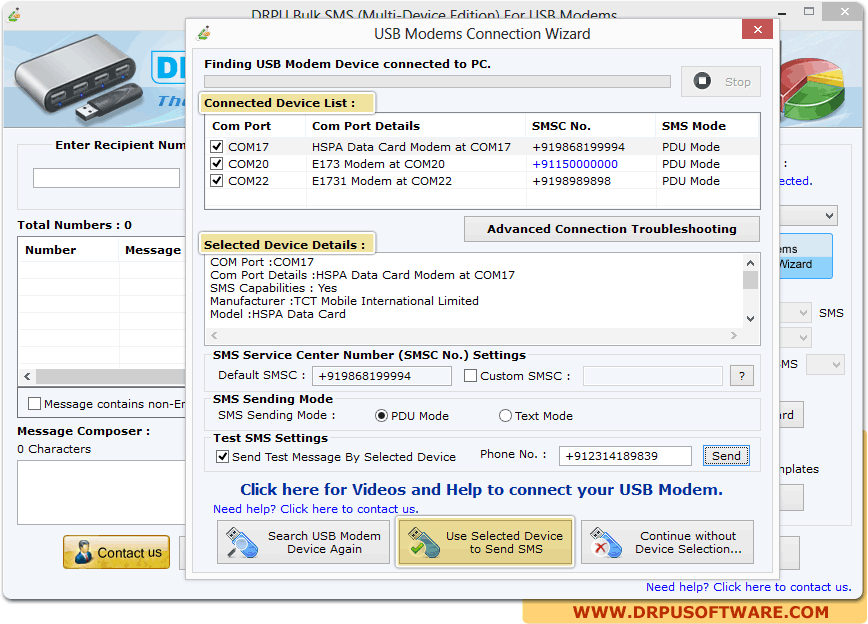Open the dropdown next to SMS label
This screenshot has height=624, width=868.
tap(795, 313)
